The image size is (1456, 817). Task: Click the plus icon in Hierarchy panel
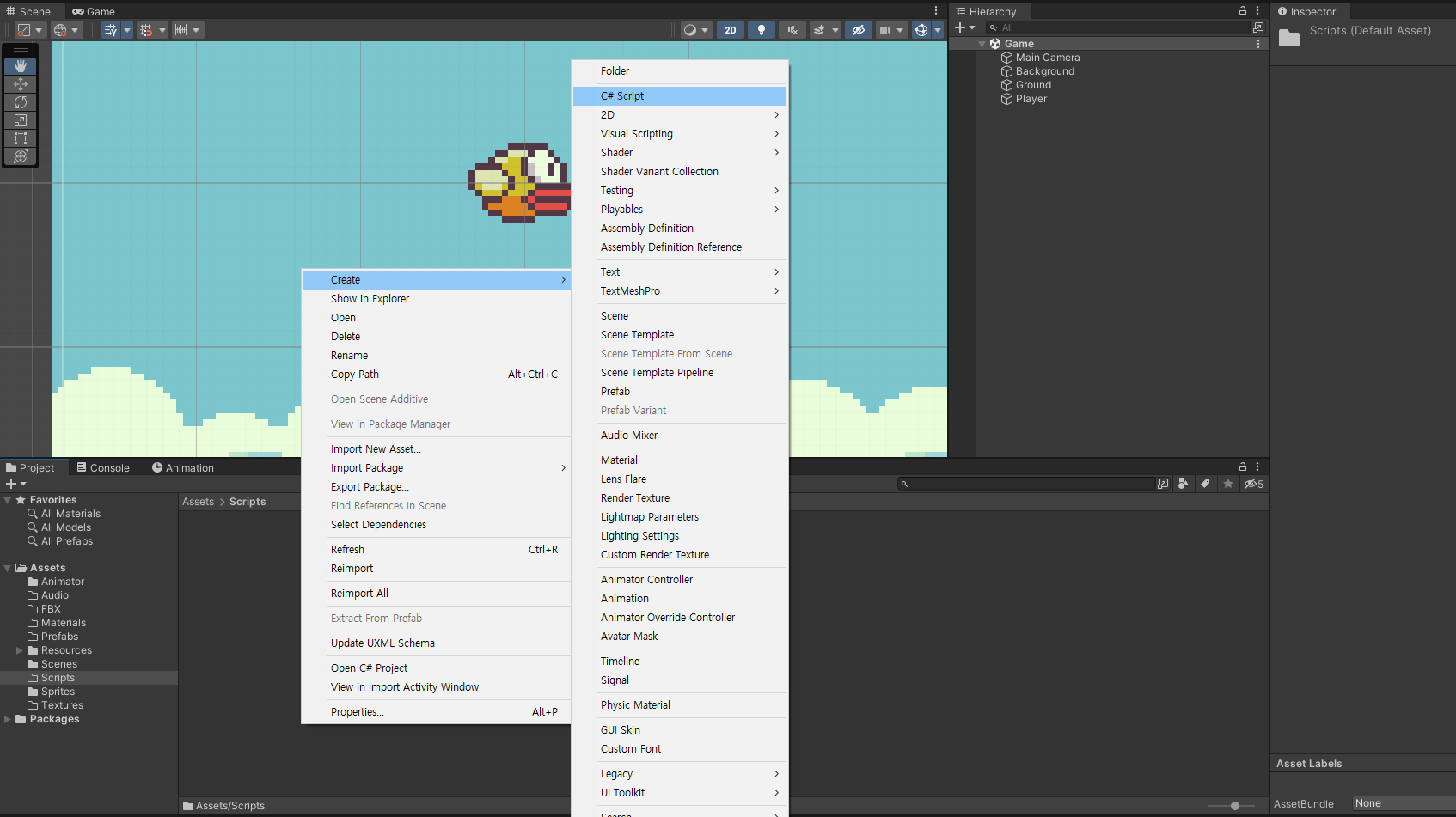[x=960, y=27]
